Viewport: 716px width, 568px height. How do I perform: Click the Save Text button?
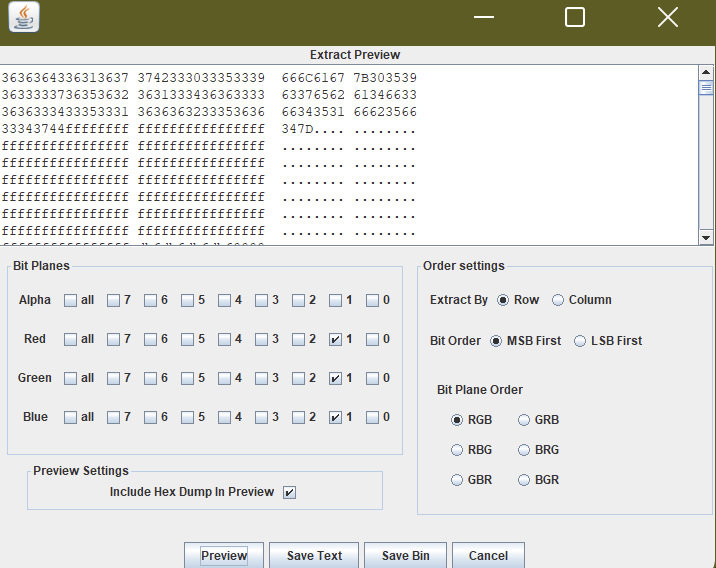tap(314, 555)
